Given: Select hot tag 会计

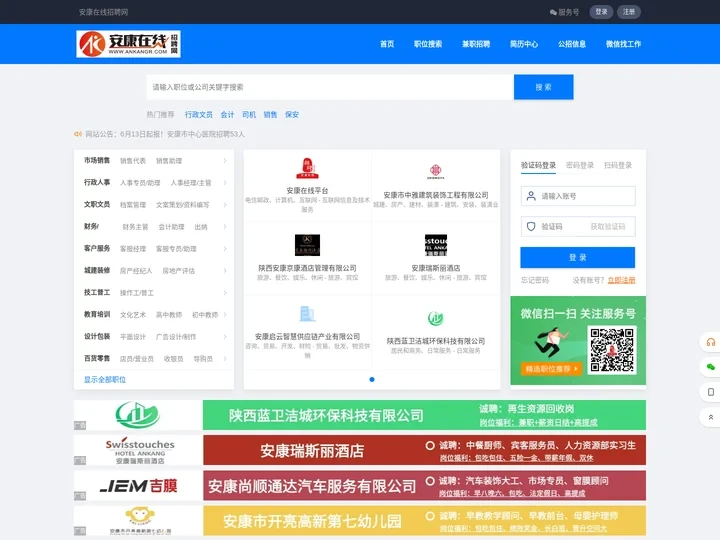Looking at the screenshot, I should (227, 115).
